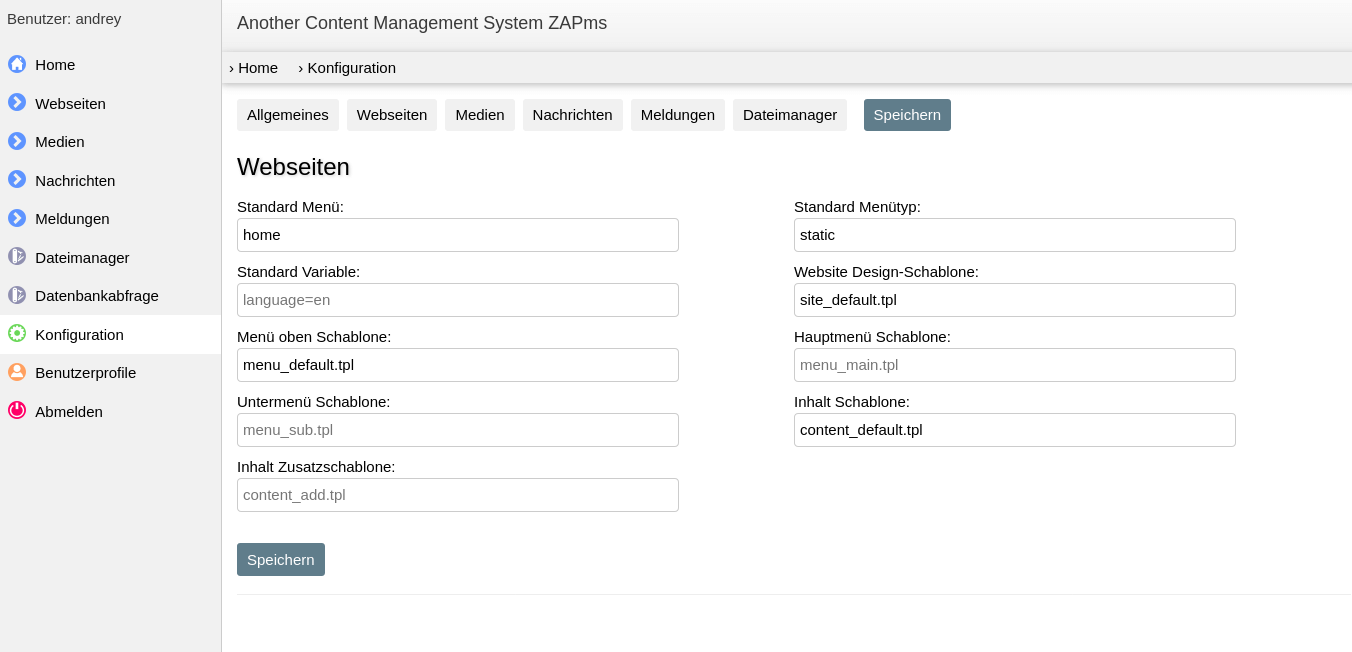Image resolution: width=1352 pixels, height=652 pixels.
Task: Open Nachrichten in the sidebar
Action: tap(110, 180)
